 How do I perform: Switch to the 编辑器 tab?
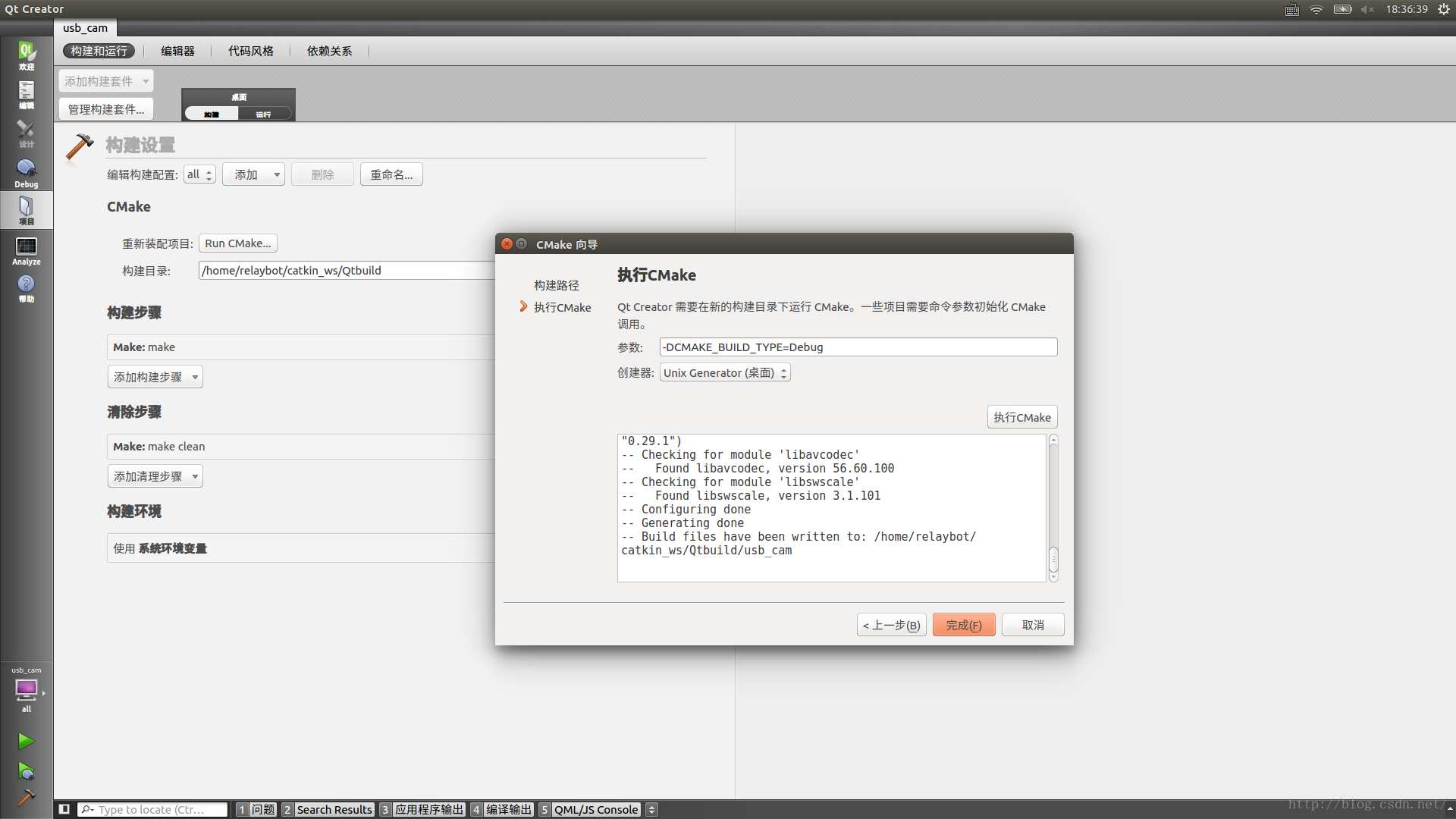pyautogui.click(x=177, y=51)
